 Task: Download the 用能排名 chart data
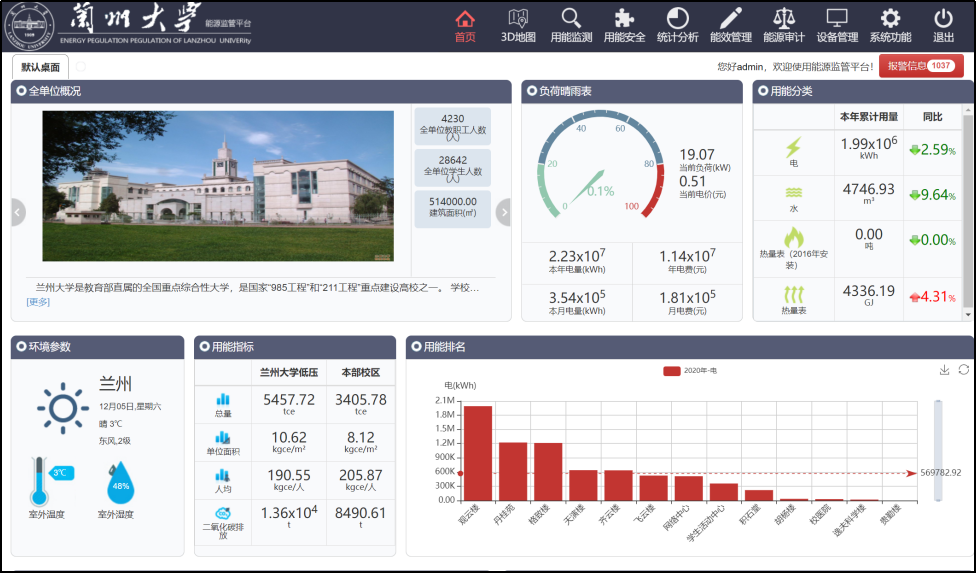click(944, 370)
